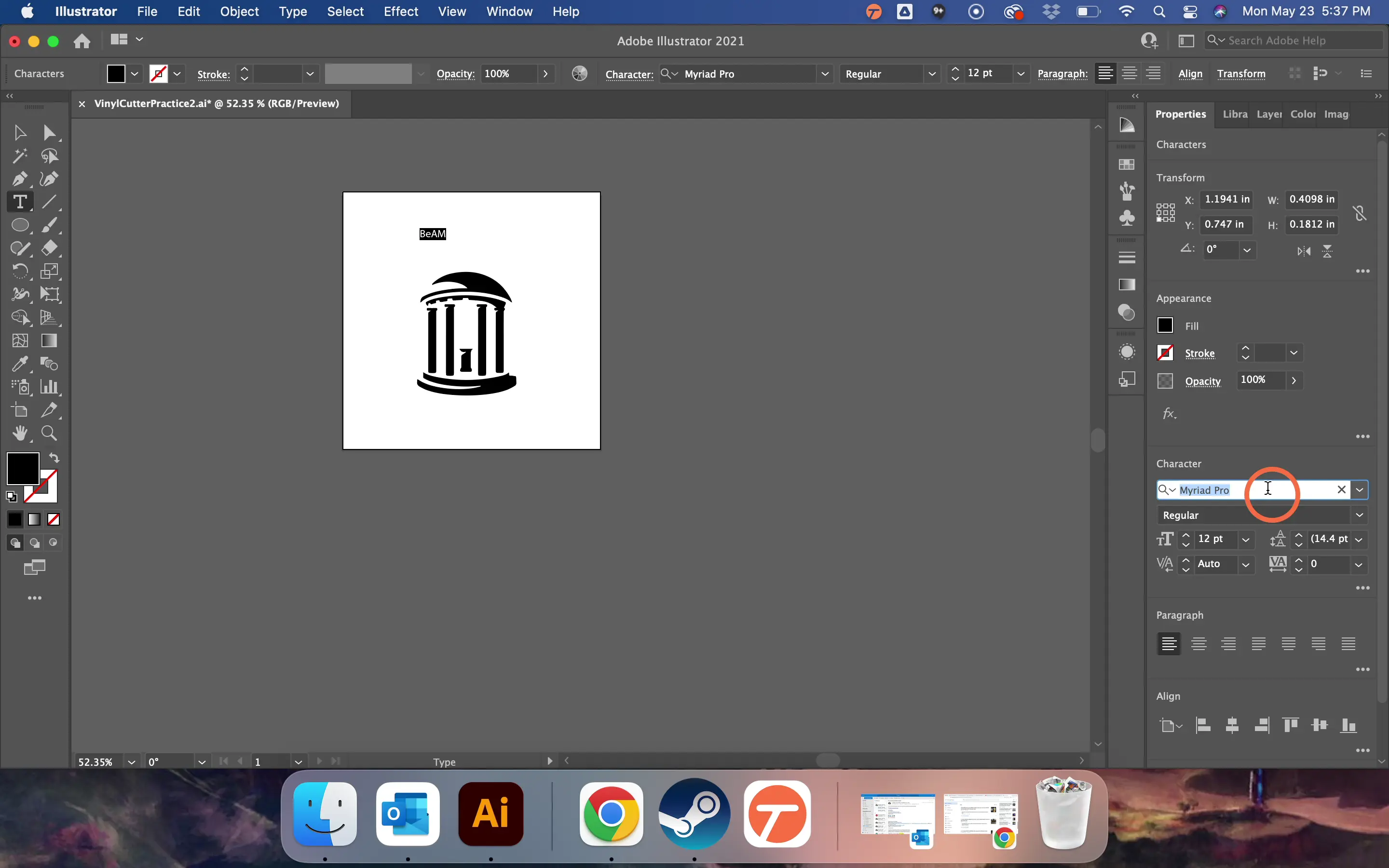Set fill mode to None

(x=54, y=519)
